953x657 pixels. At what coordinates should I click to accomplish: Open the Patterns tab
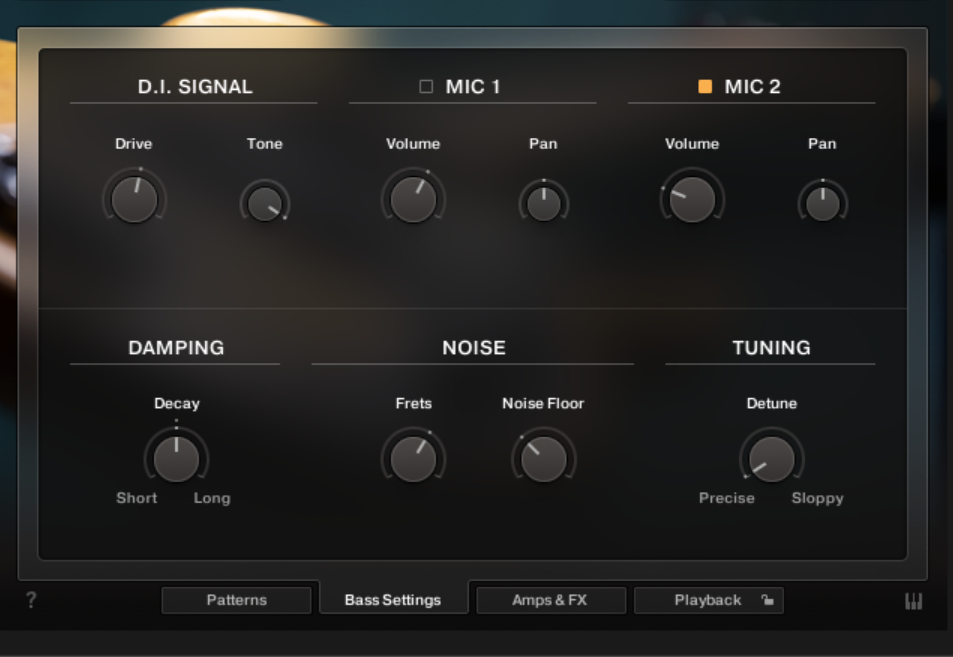pos(236,600)
